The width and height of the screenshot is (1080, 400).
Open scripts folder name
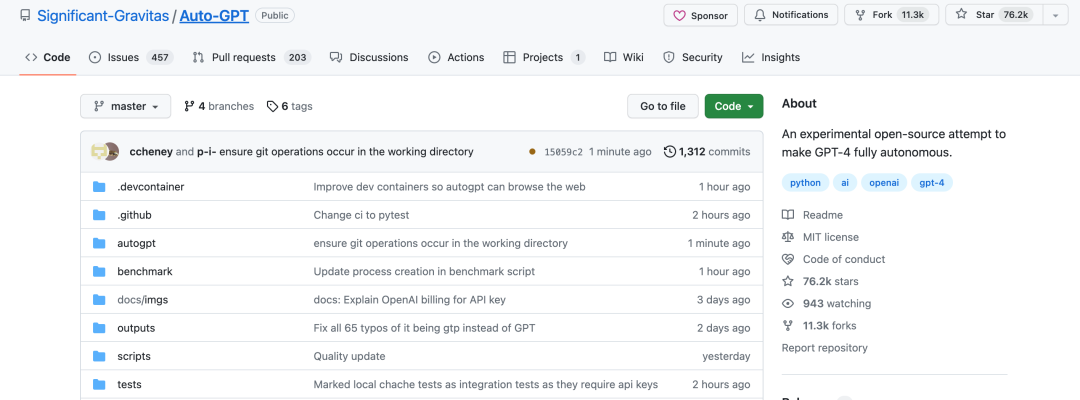[134, 356]
